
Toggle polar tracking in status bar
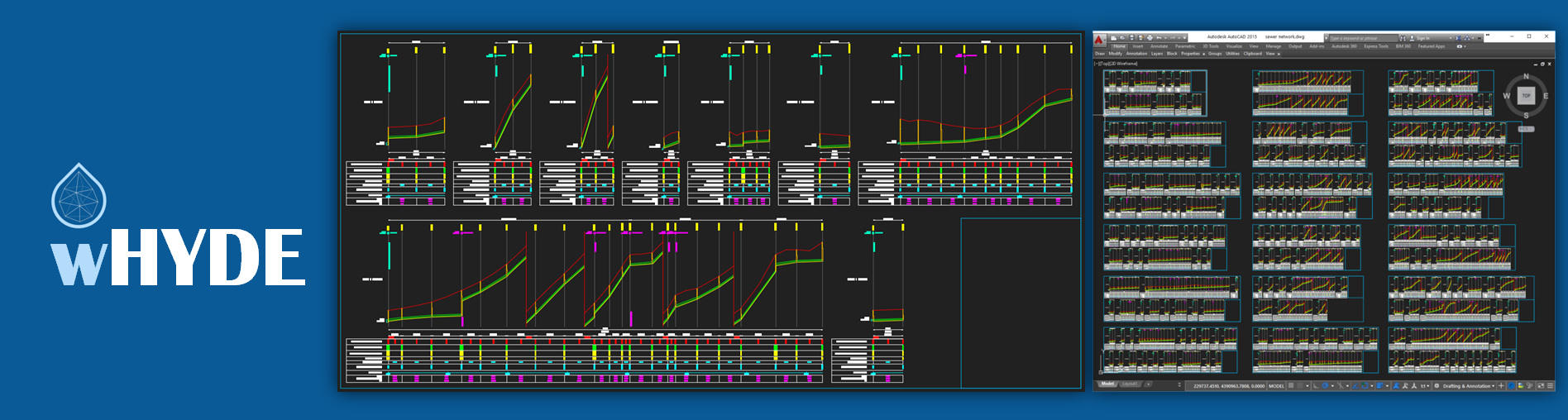1326,385
